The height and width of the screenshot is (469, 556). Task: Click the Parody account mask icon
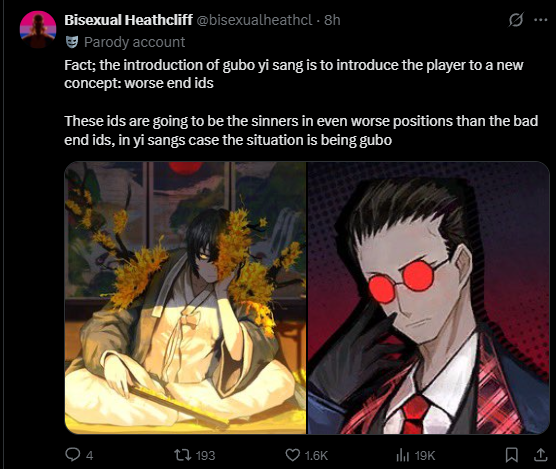click(x=72, y=42)
